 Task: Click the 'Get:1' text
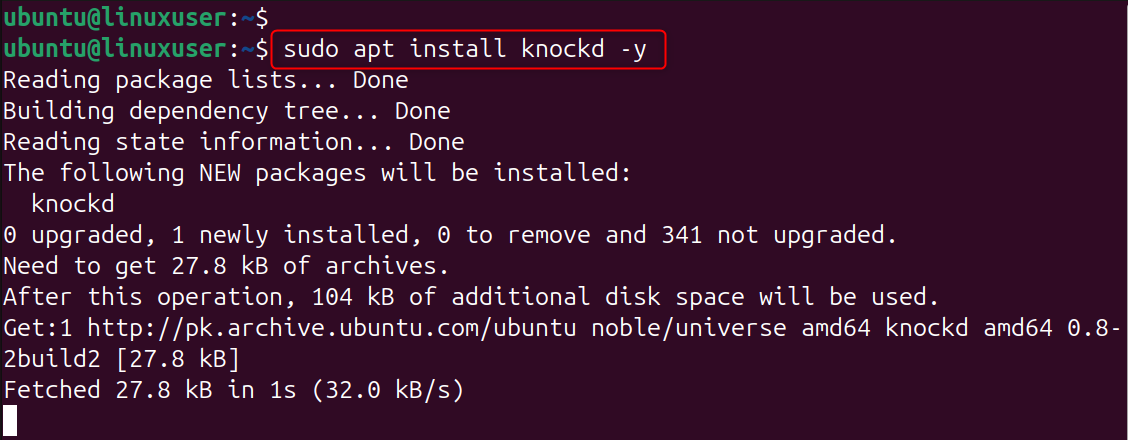click(38, 327)
